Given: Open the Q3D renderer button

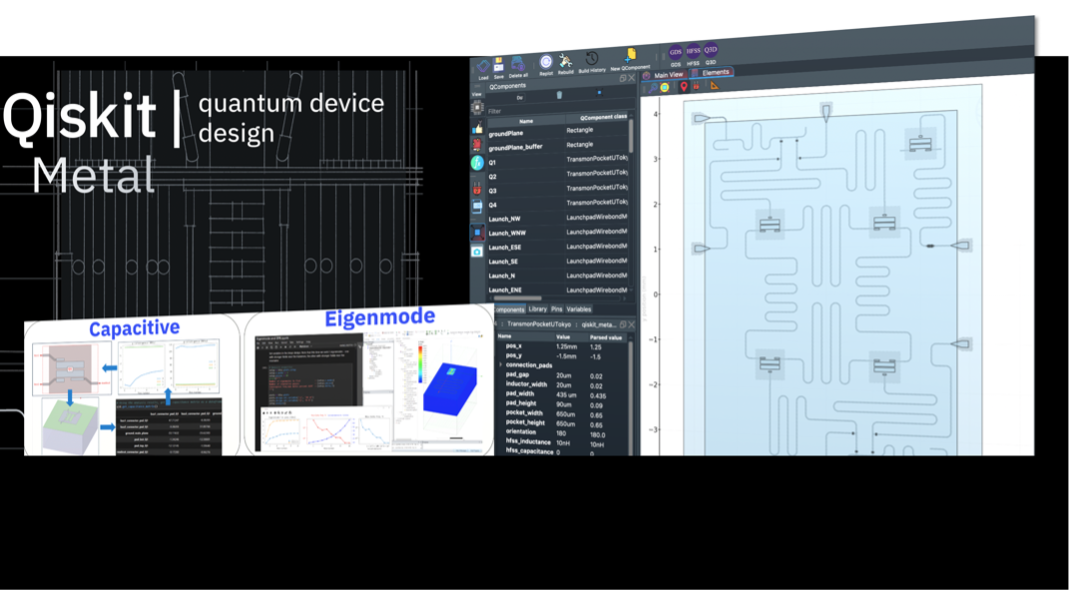Looking at the screenshot, I should pos(711,49).
